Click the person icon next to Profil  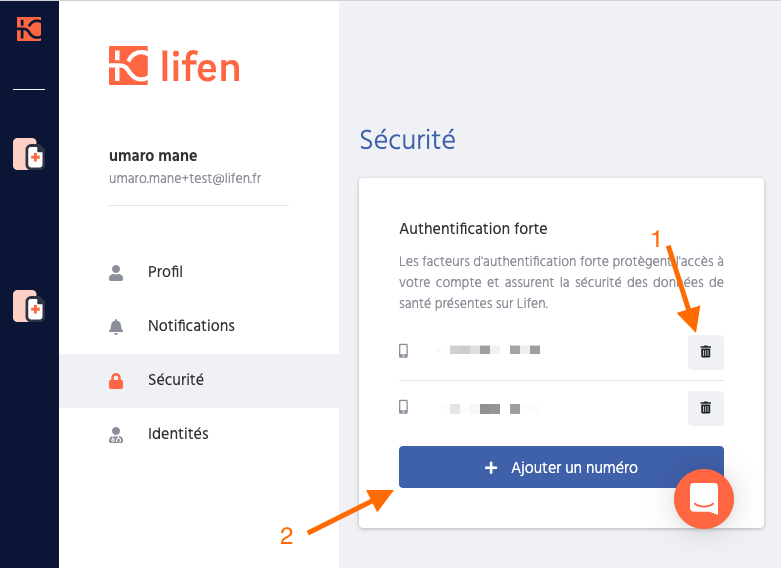point(116,273)
